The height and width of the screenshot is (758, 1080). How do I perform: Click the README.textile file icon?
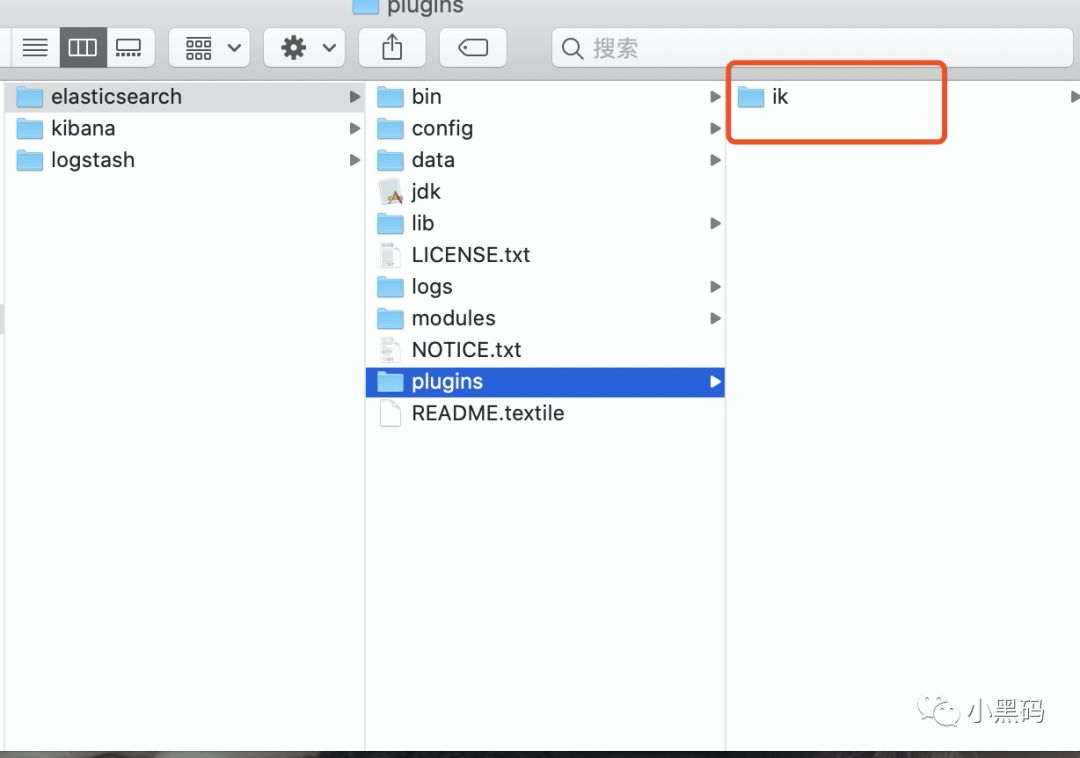point(391,414)
